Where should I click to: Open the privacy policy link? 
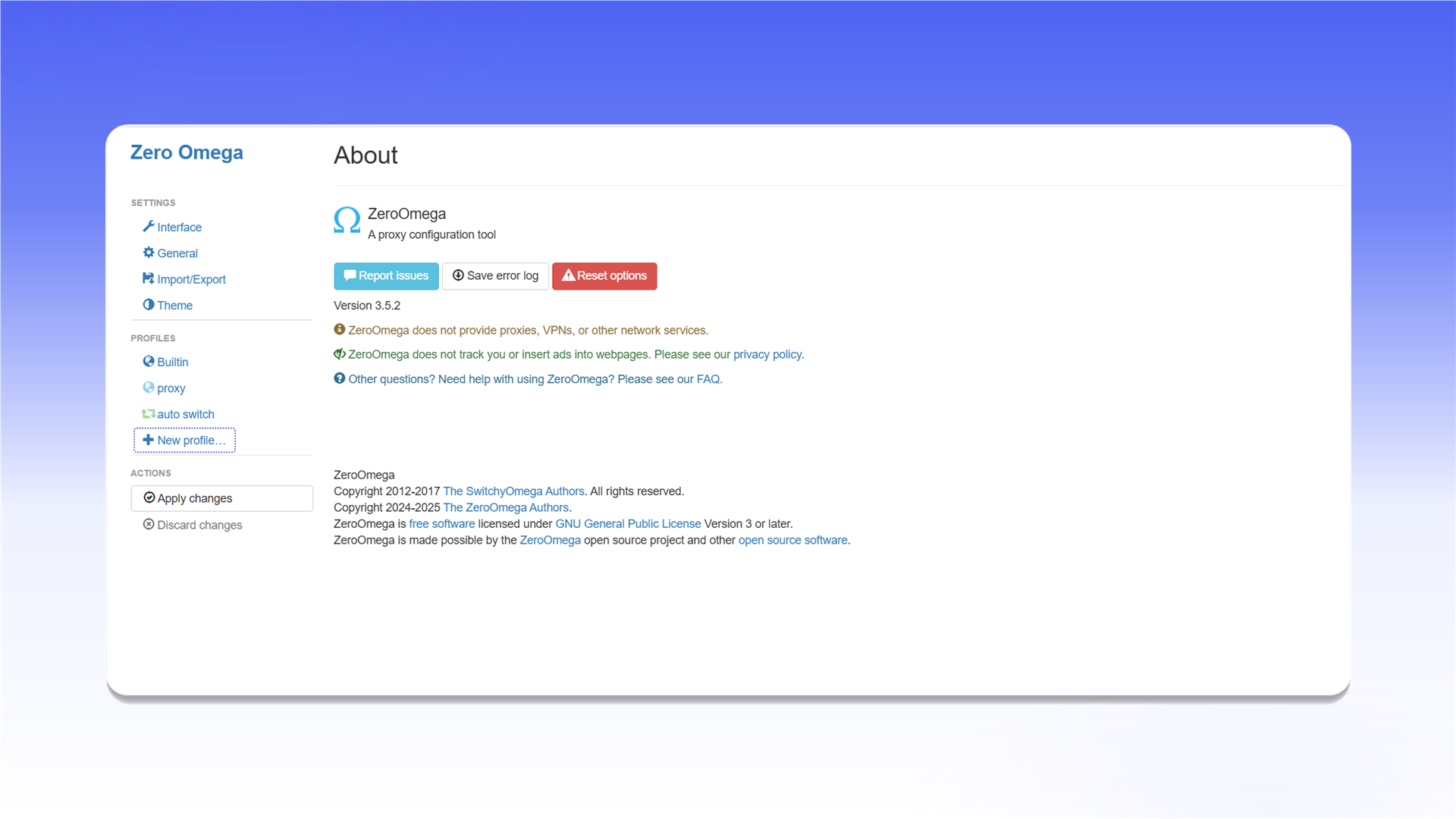coord(767,354)
